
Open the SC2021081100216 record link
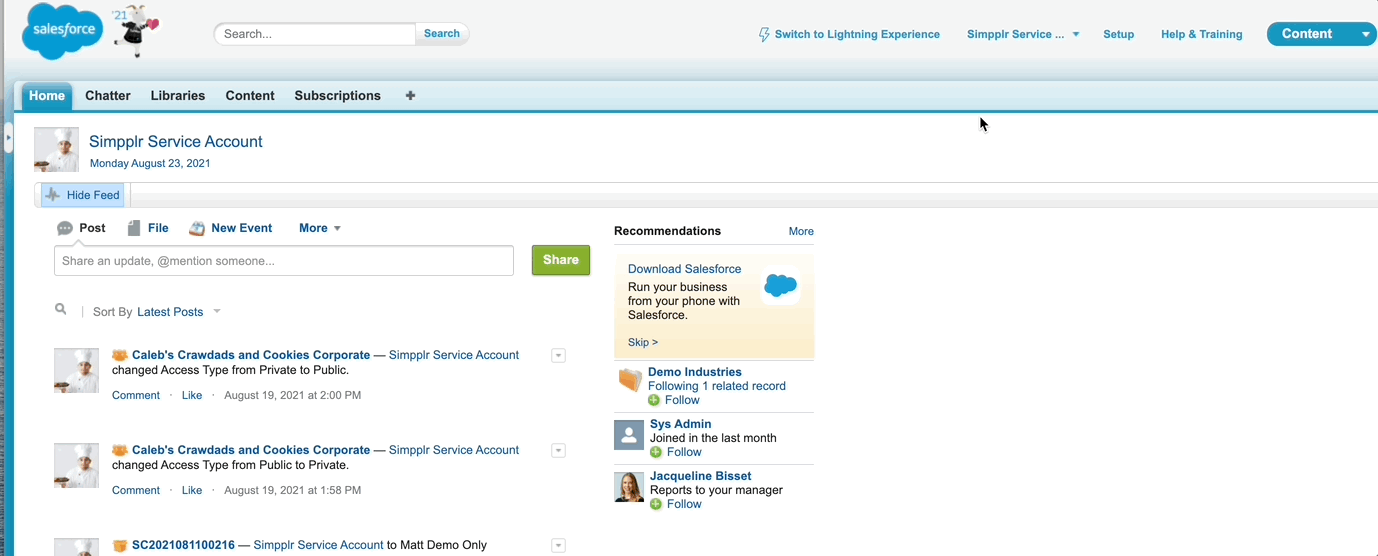click(183, 545)
